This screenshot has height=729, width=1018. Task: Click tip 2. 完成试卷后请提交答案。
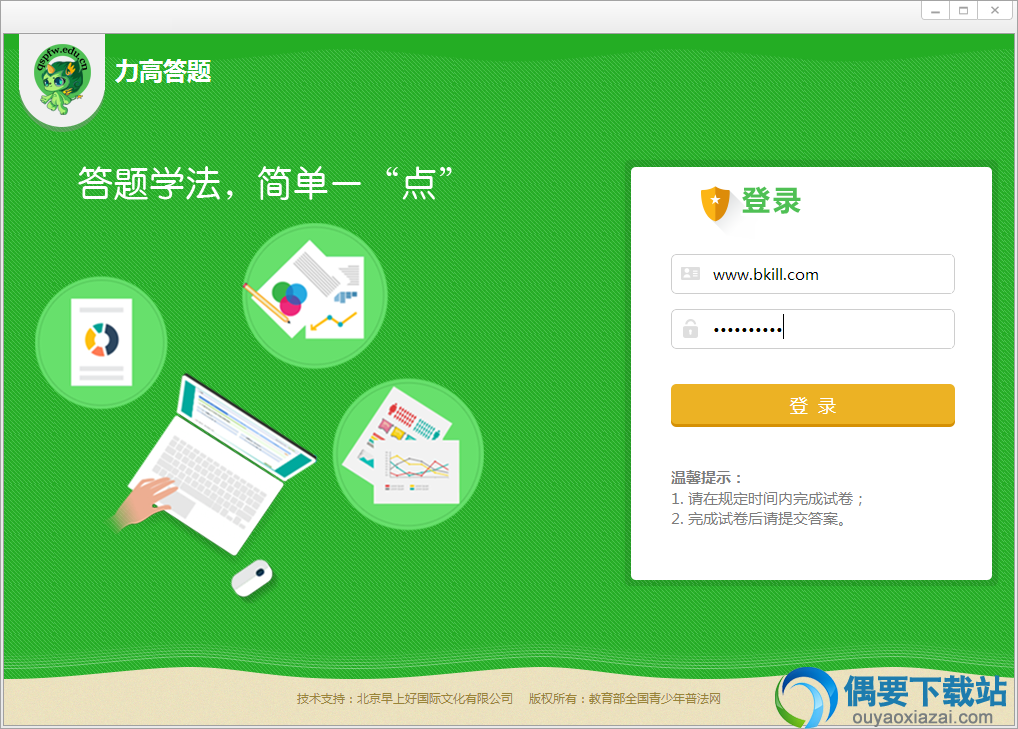(x=760, y=519)
